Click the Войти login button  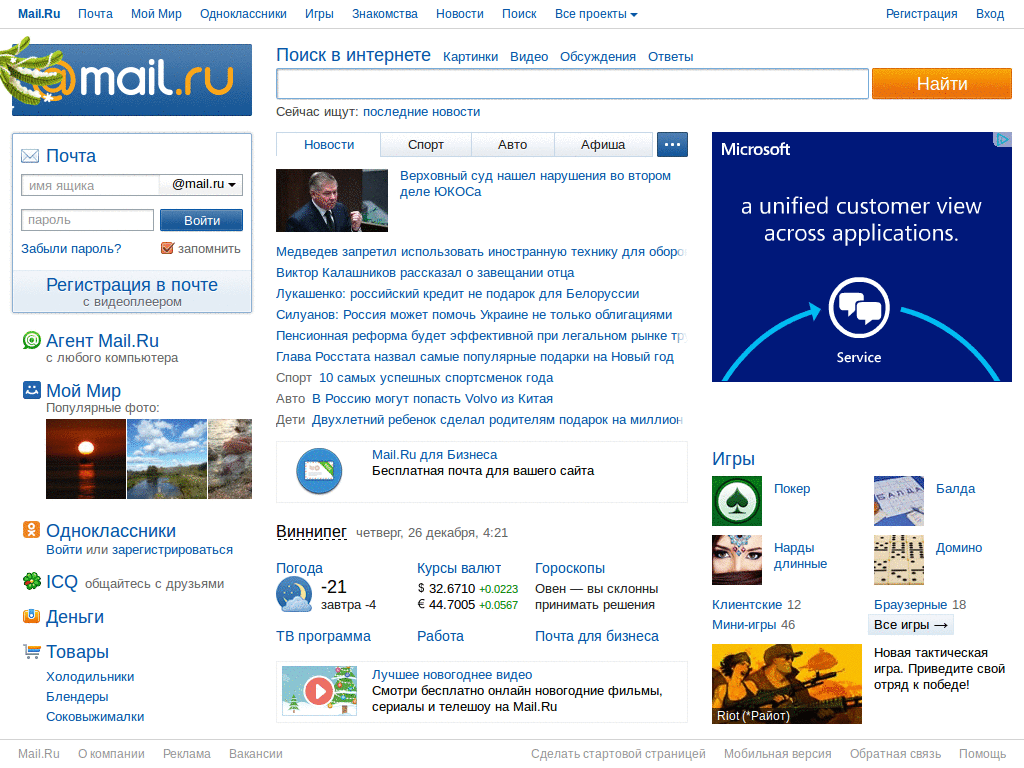pos(201,220)
